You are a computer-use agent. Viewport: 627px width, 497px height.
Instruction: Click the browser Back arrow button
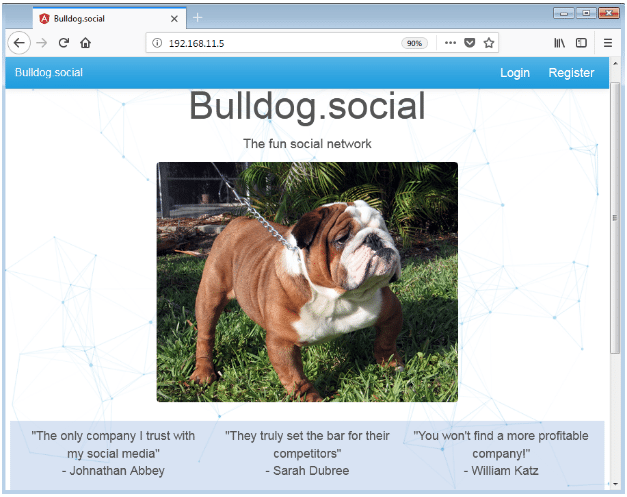click(x=19, y=43)
